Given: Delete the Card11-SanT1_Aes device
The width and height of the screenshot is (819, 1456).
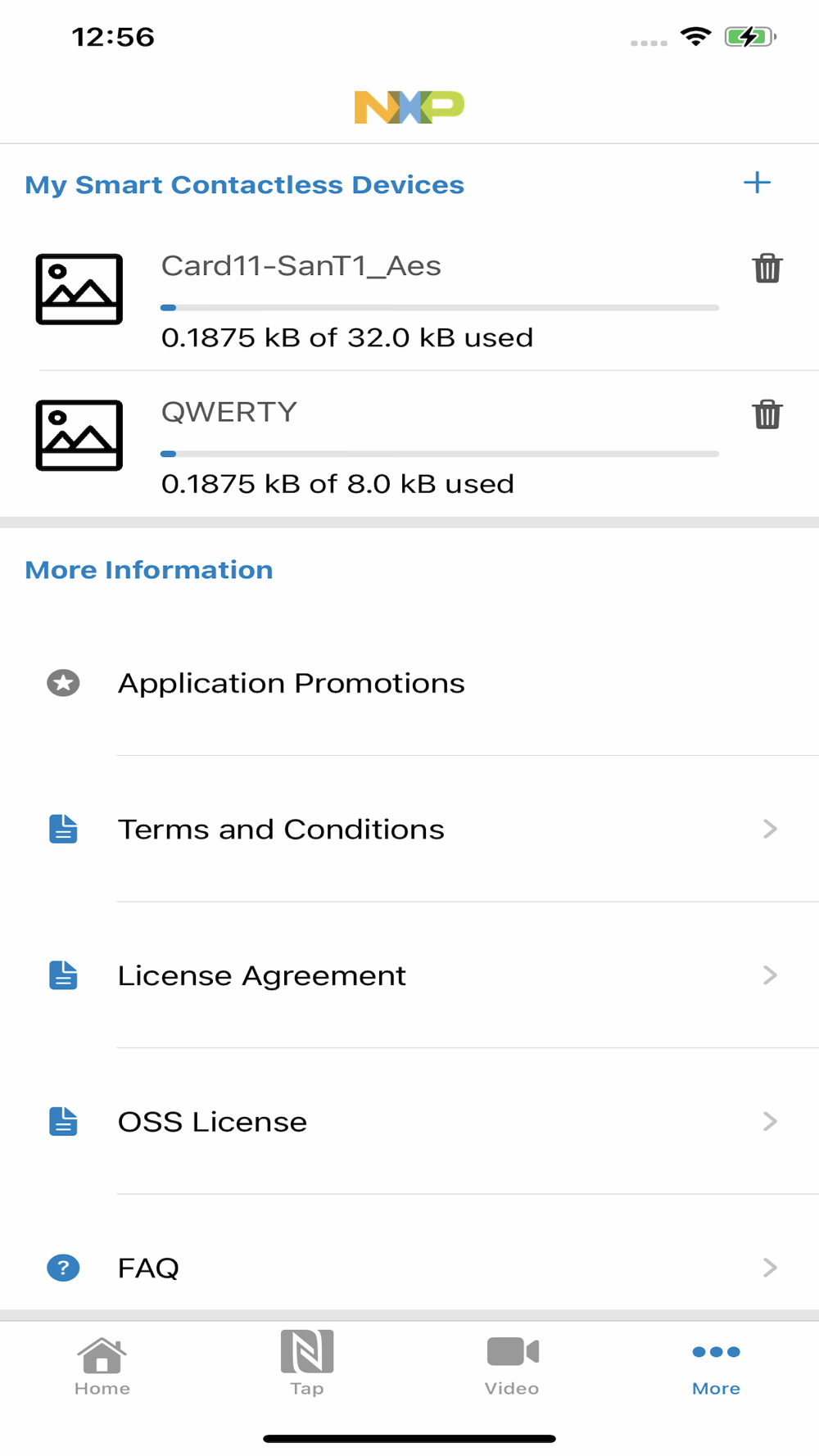Looking at the screenshot, I should tap(767, 268).
